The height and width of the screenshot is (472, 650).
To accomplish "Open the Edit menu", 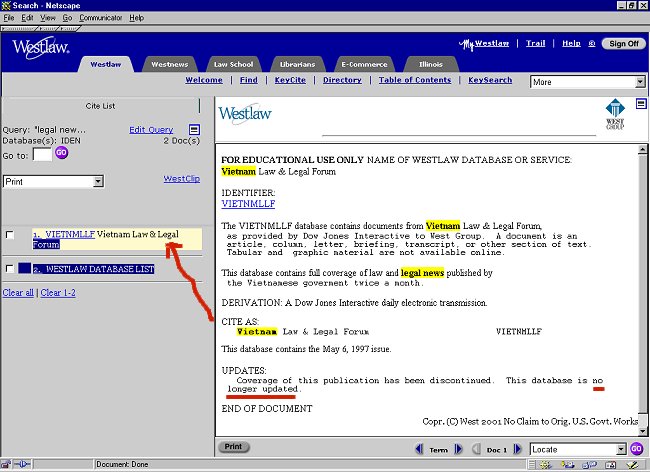I will point(27,18).
